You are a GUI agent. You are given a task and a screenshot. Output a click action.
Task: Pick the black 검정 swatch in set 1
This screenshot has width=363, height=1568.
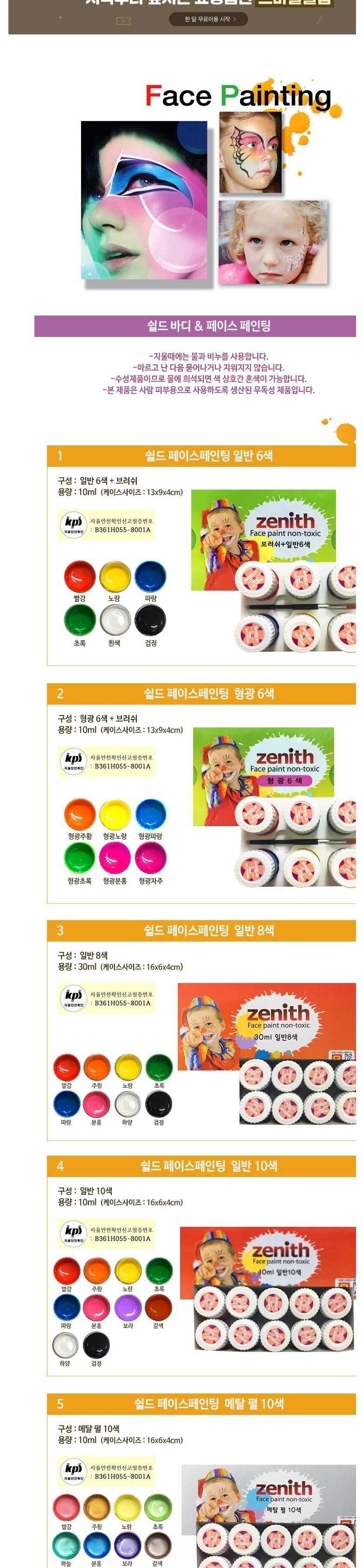point(150,621)
